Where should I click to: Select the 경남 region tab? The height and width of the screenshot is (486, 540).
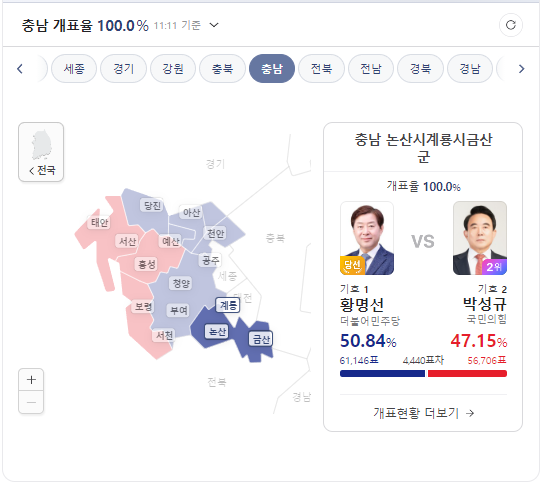[470, 69]
